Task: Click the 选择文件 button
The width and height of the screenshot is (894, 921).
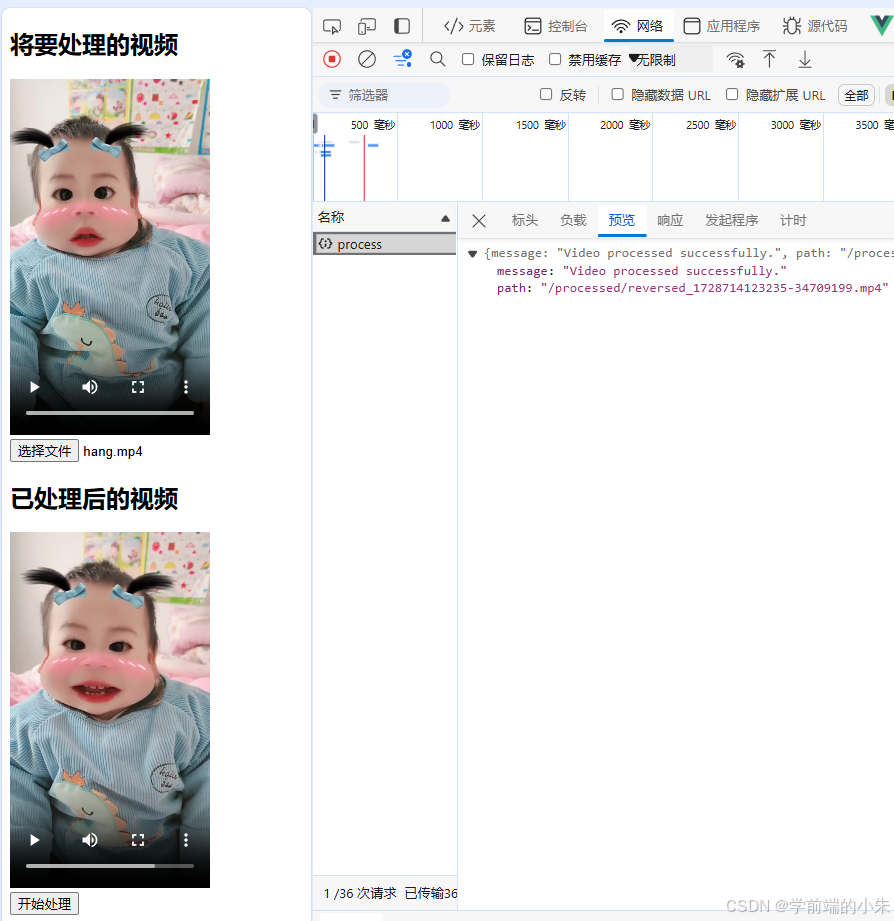Action: pos(44,451)
